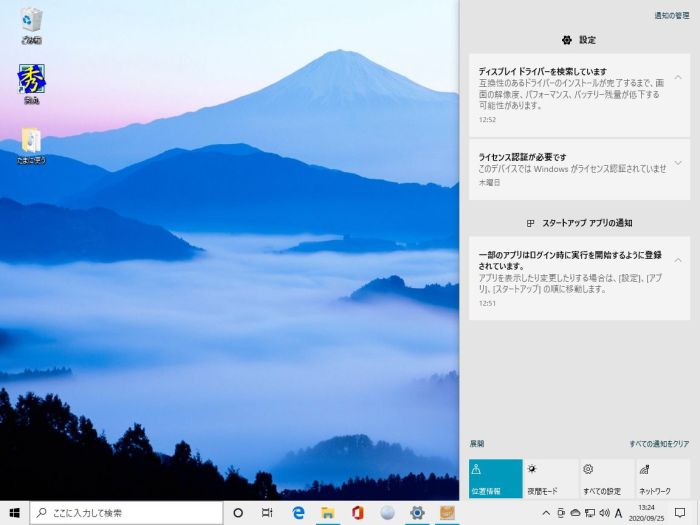The width and height of the screenshot is (700, 525).
Task: Toggle the 位置情報 quick action tile
Action: point(495,479)
